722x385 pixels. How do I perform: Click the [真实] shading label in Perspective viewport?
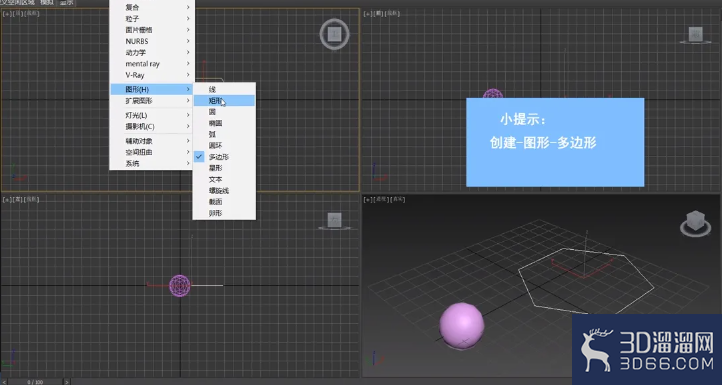[x=398, y=199]
